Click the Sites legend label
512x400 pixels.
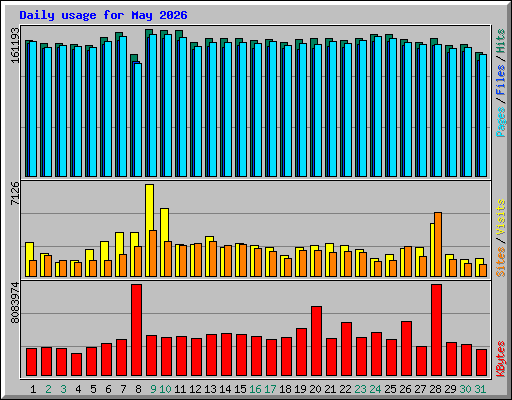pos(501,262)
